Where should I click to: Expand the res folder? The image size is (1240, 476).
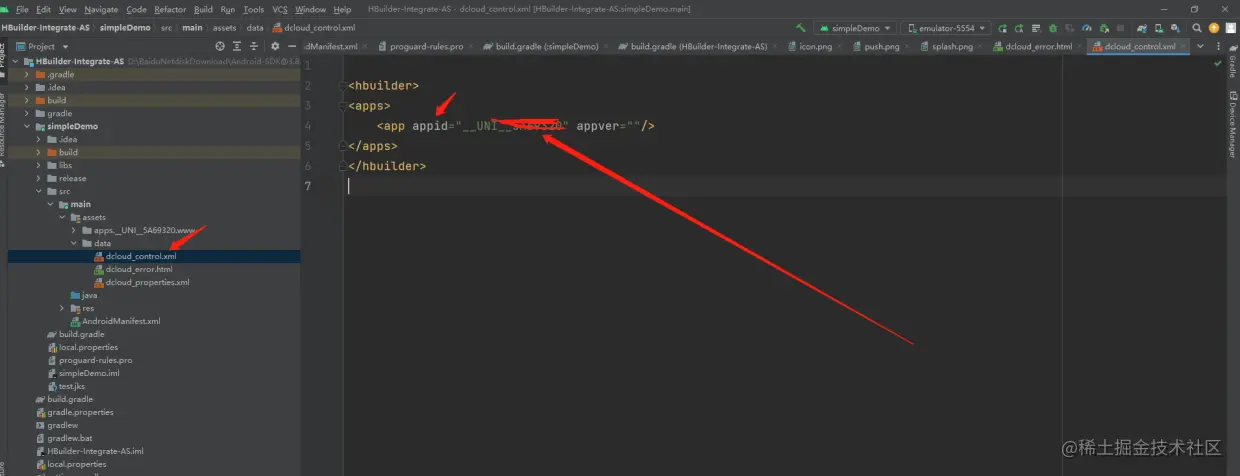coord(62,308)
